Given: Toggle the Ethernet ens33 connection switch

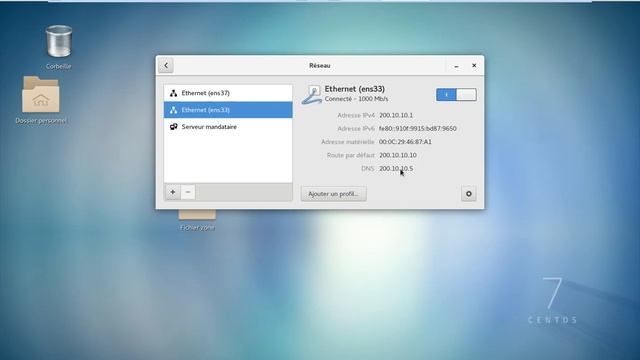Looking at the screenshot, I should pyautogui.click(x=456, y=95).
